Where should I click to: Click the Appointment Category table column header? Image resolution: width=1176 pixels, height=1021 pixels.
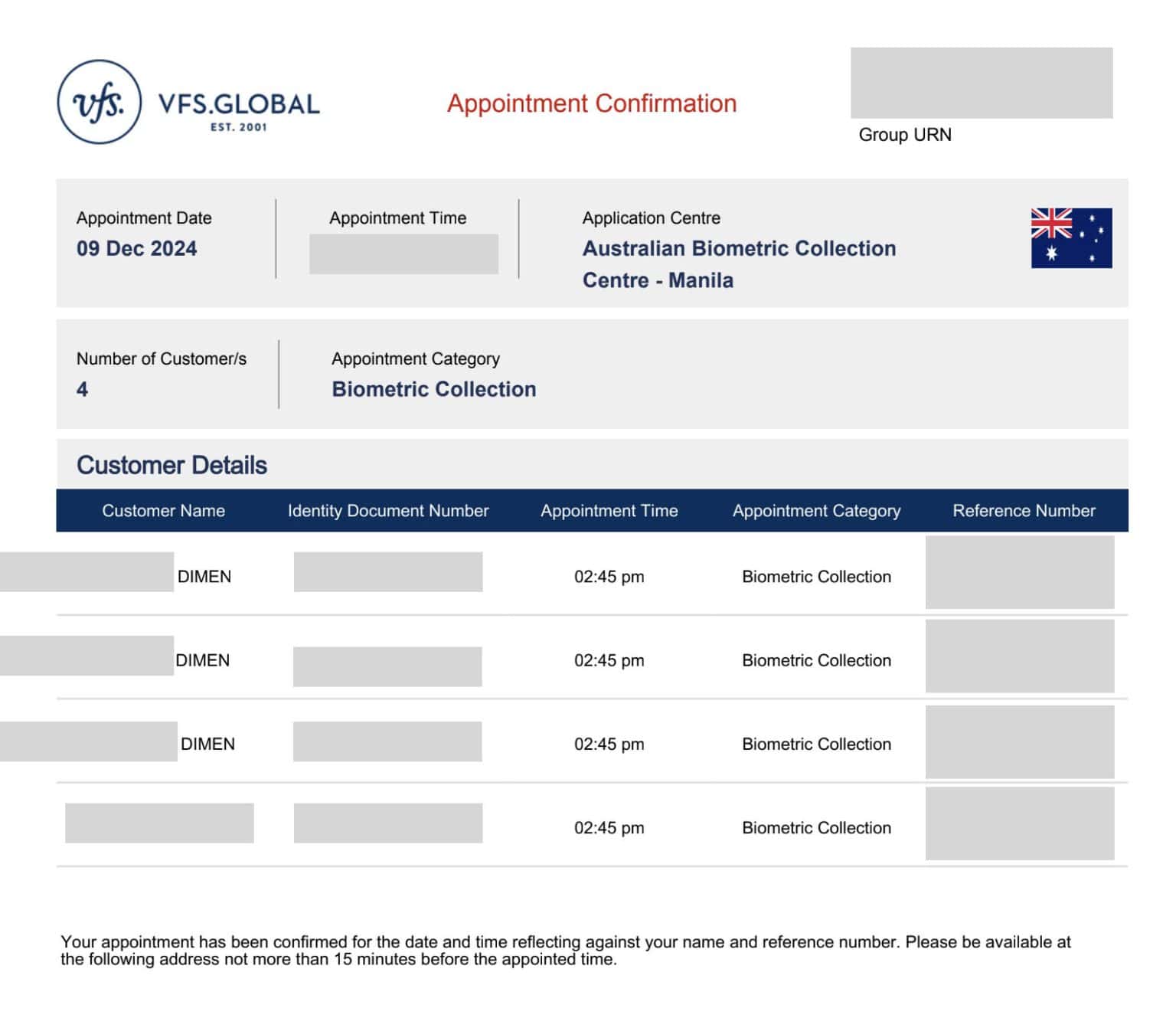(816, 511)
